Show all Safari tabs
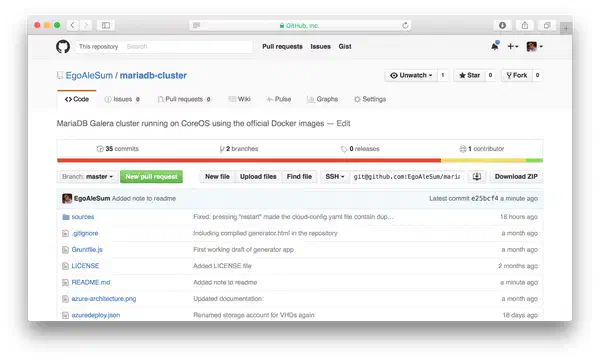Screen dimensions: 600x361 pyautogui.click(x=547, y=25)
